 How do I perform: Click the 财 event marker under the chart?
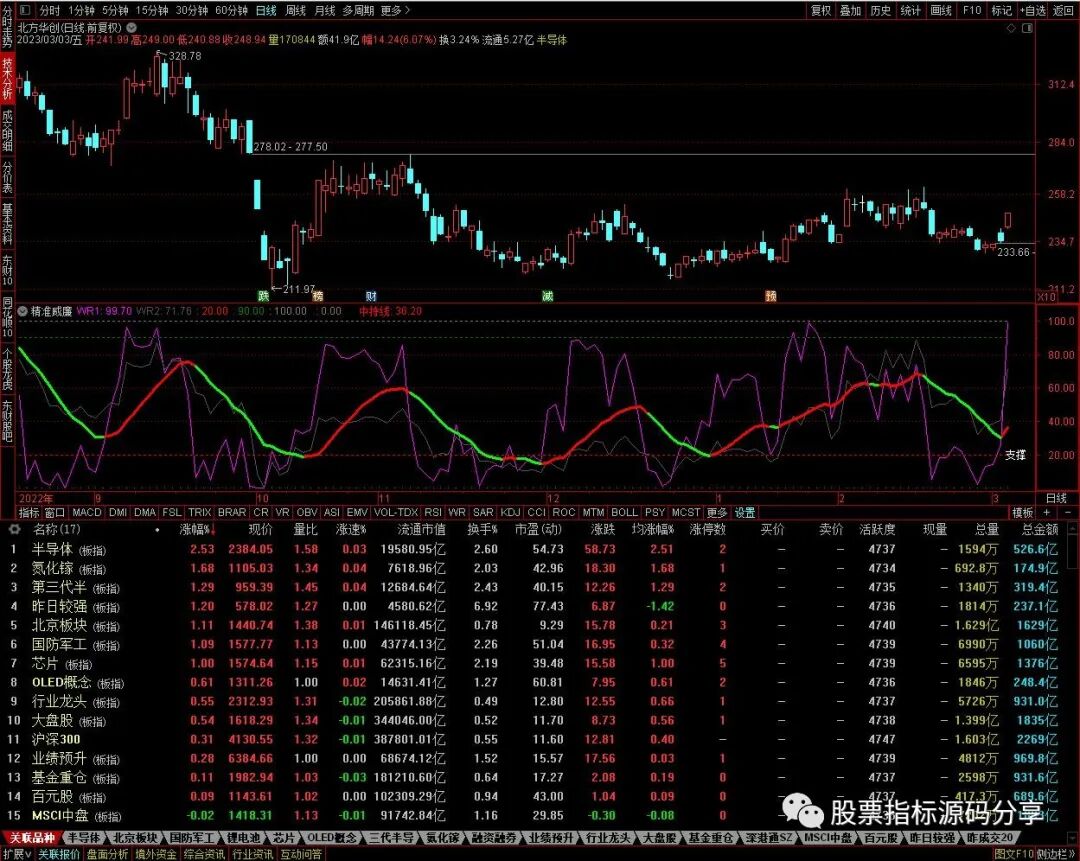click(371, 295)
